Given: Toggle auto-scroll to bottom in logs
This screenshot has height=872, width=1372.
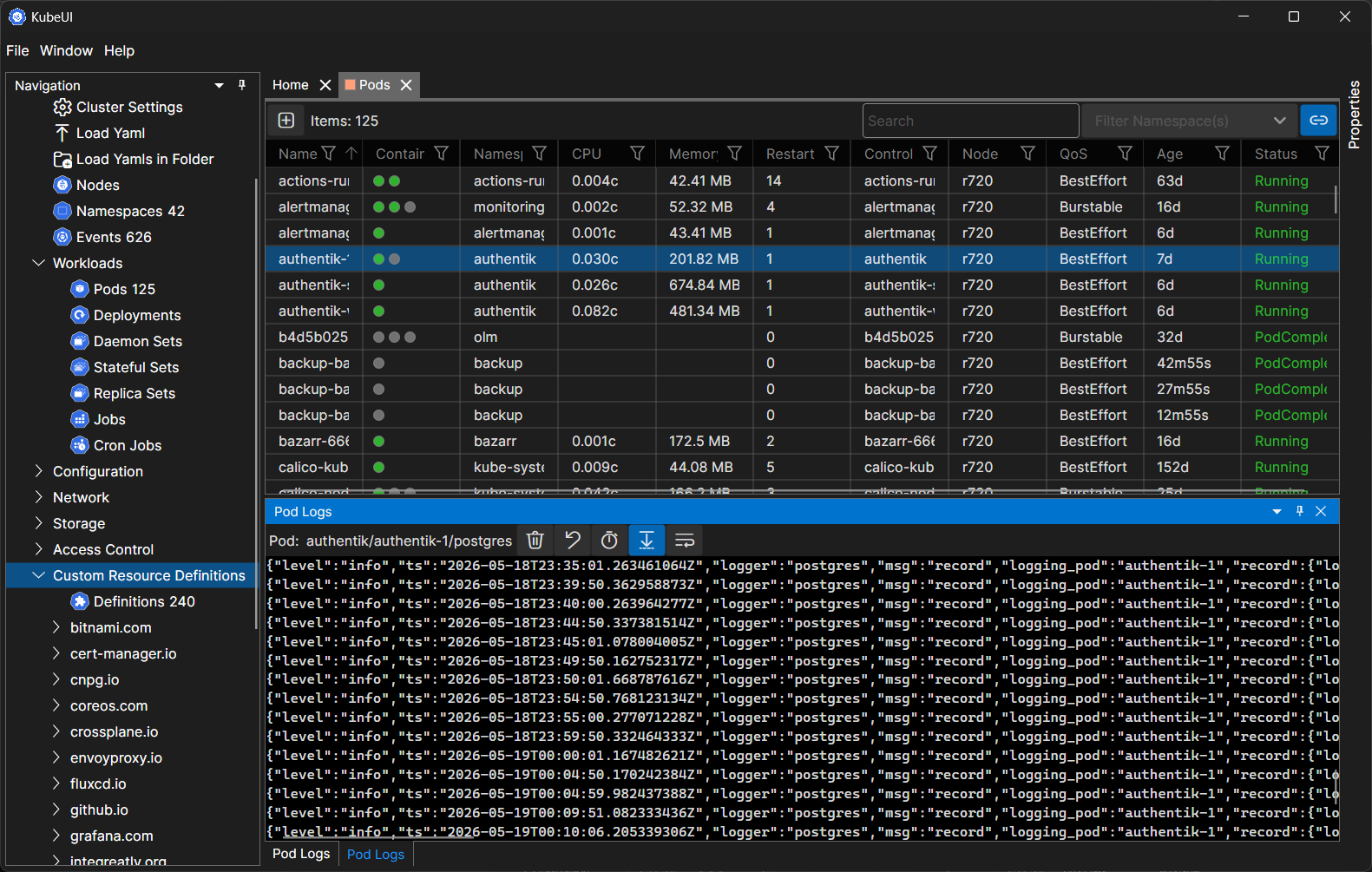Looking at the screenshot, I should coord(647,541).
